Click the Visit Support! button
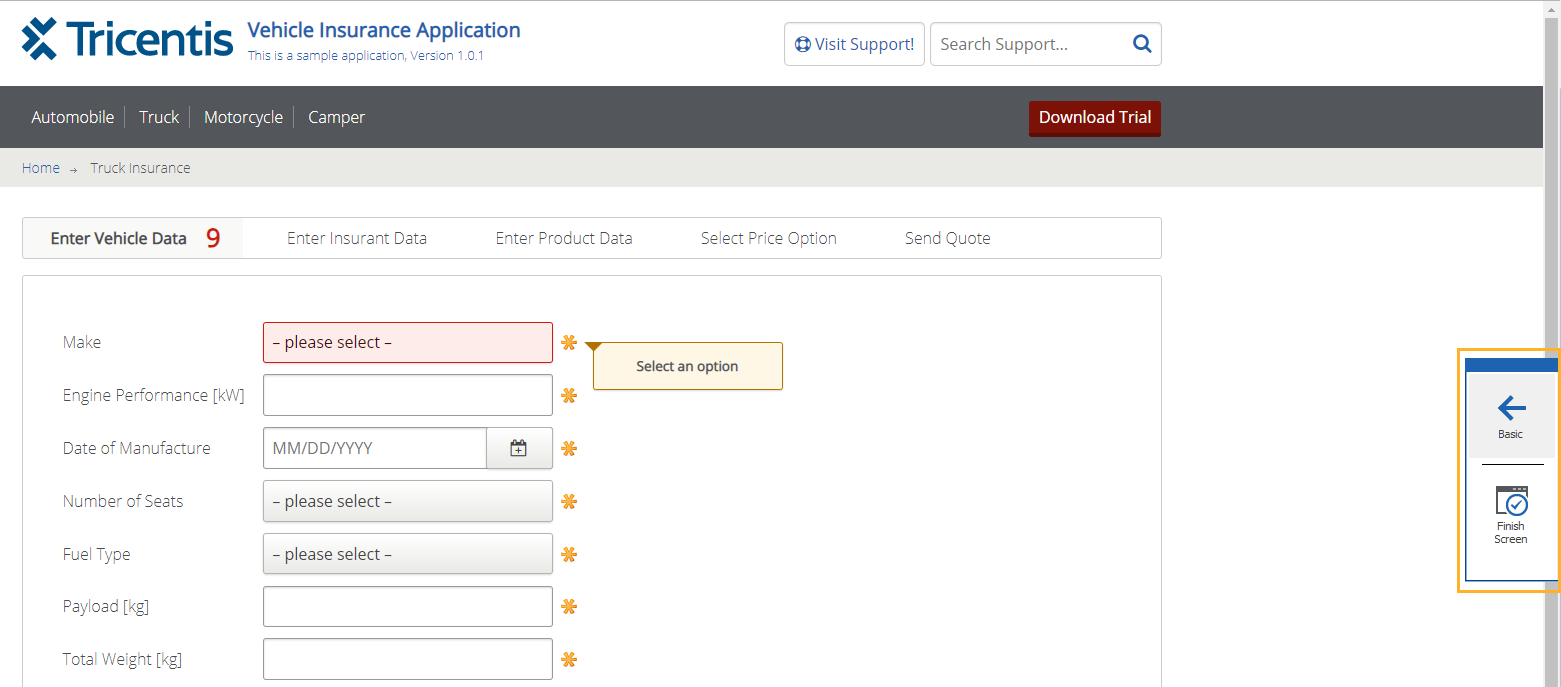This screenshot has height=687, width=1561. point(854,44)
